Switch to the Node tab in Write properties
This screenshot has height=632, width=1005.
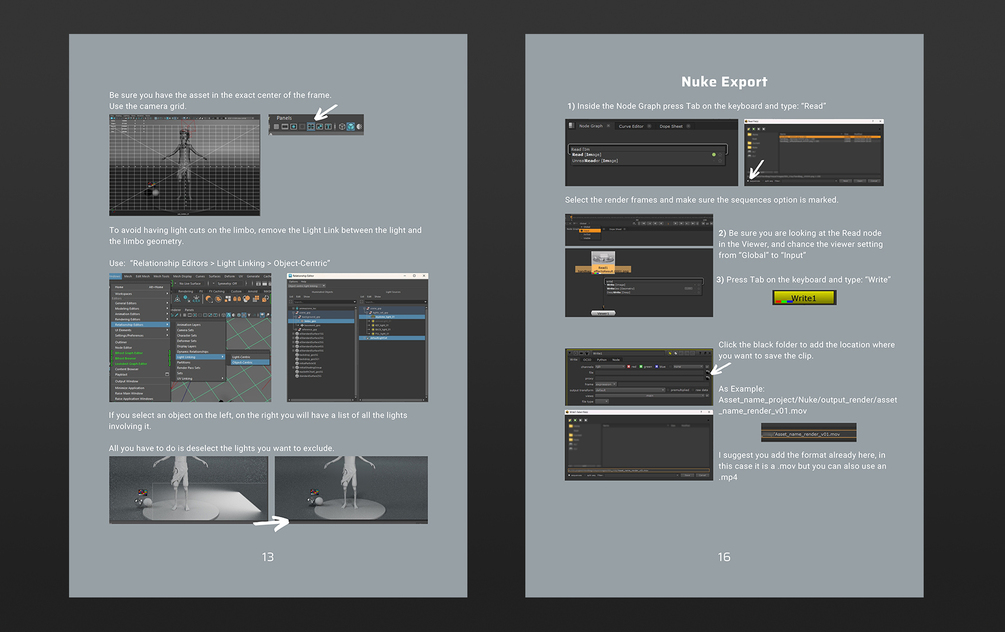pos(616,360)
